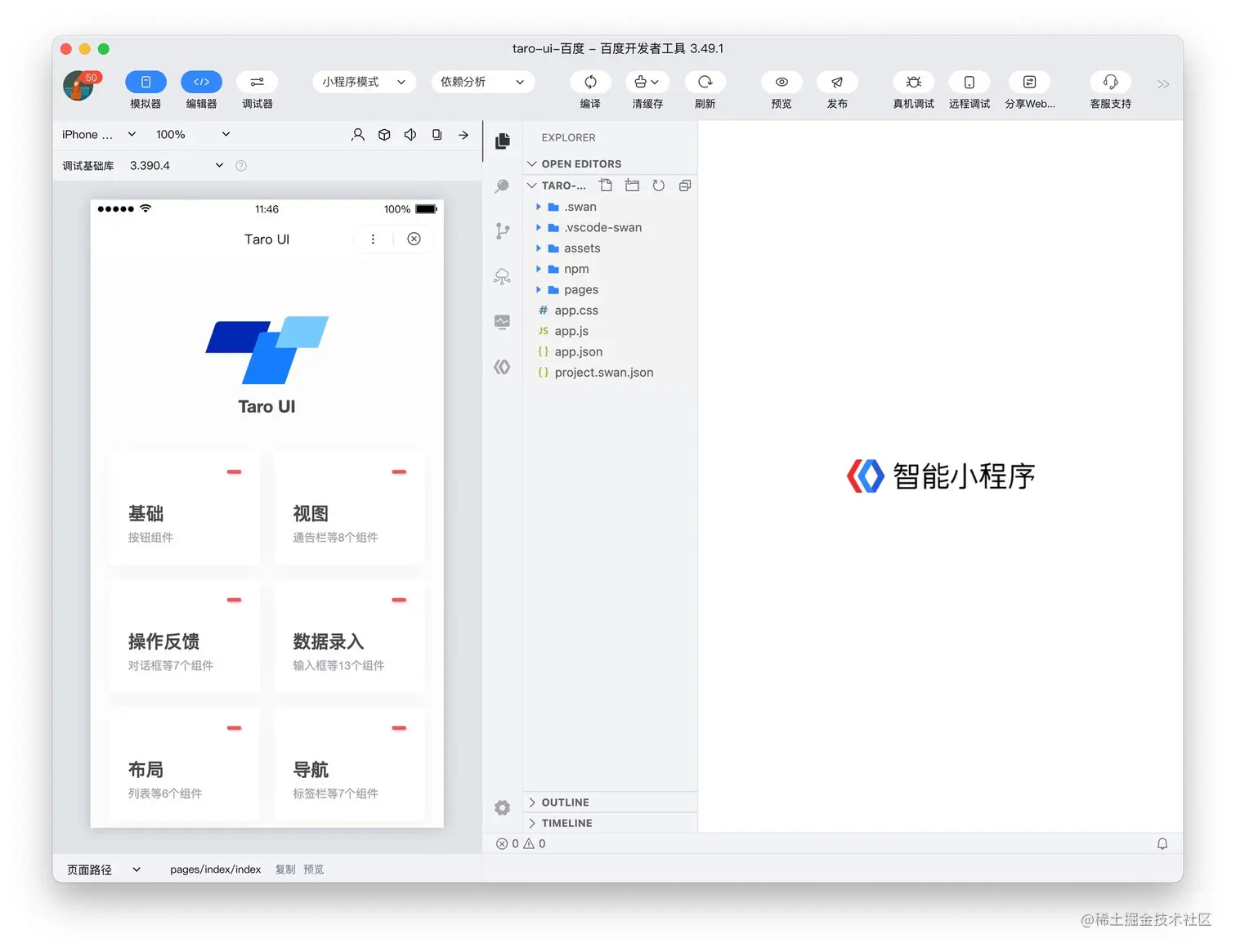Open the app.json file
This screenshot has height=952, width=1236.
click(610, 351)
